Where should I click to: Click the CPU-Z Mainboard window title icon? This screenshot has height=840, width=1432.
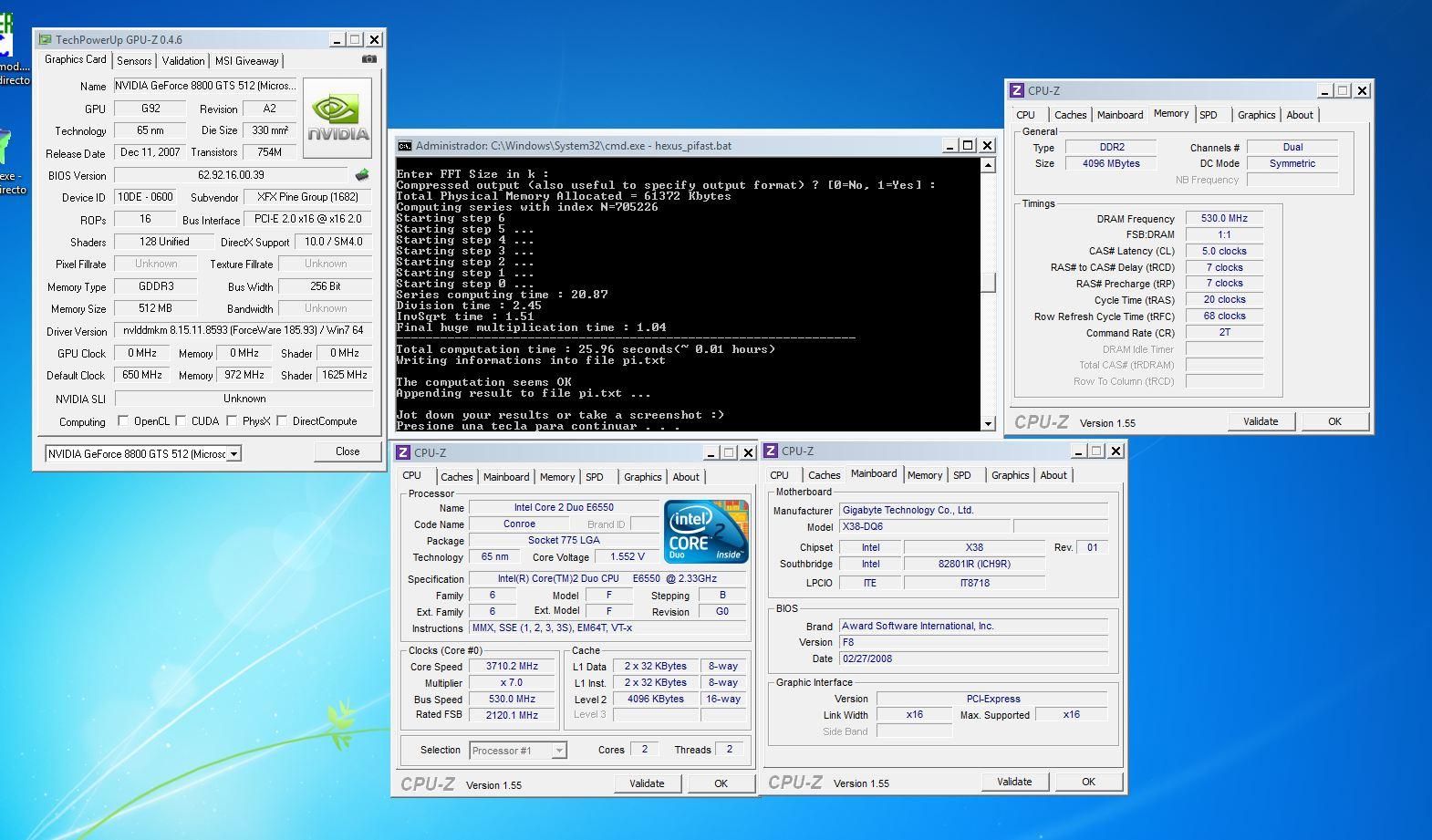coord(772,451)
